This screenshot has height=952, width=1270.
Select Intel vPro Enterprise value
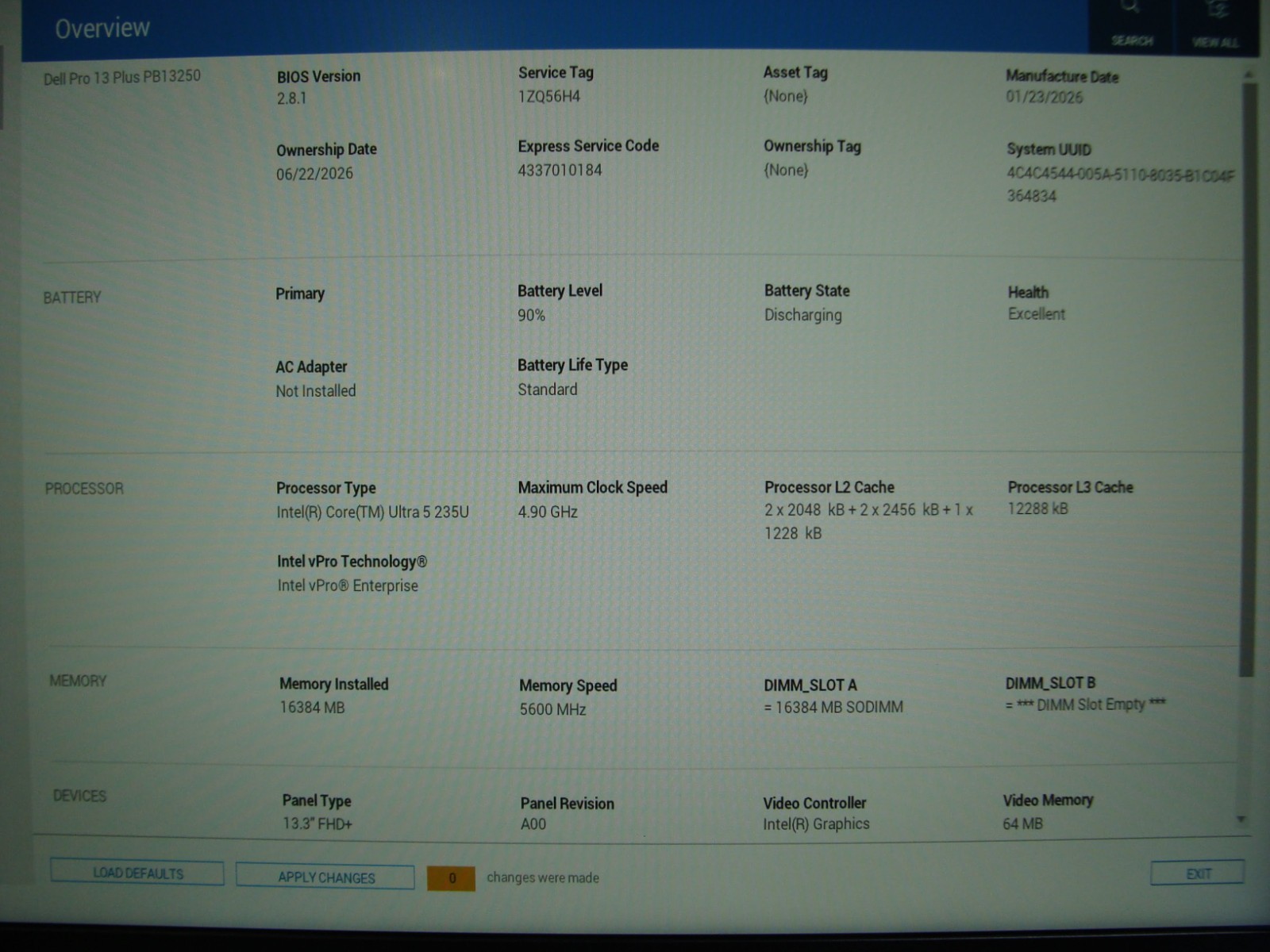tap(347, 585)
